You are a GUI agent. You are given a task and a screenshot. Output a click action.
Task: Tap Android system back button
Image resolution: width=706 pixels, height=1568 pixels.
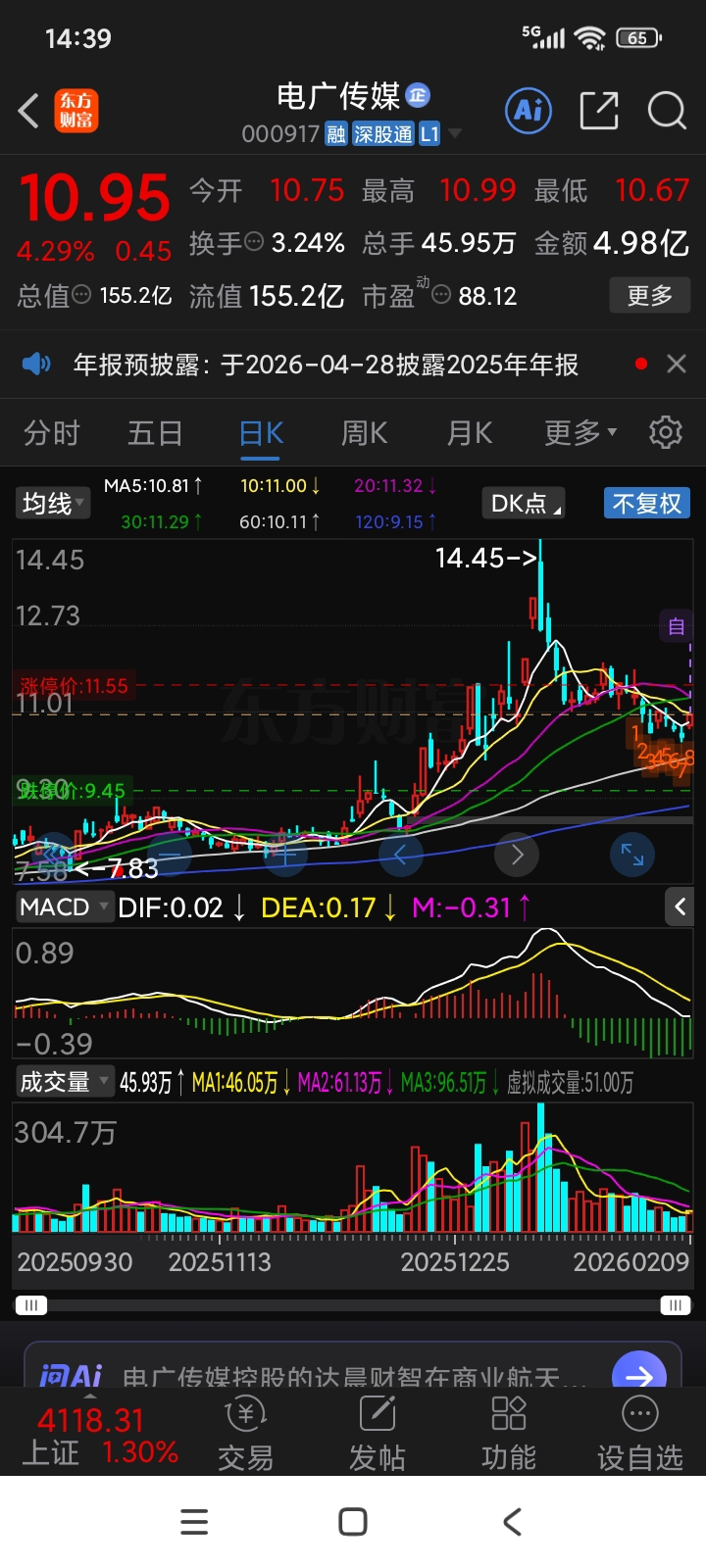pos(512,1522)
